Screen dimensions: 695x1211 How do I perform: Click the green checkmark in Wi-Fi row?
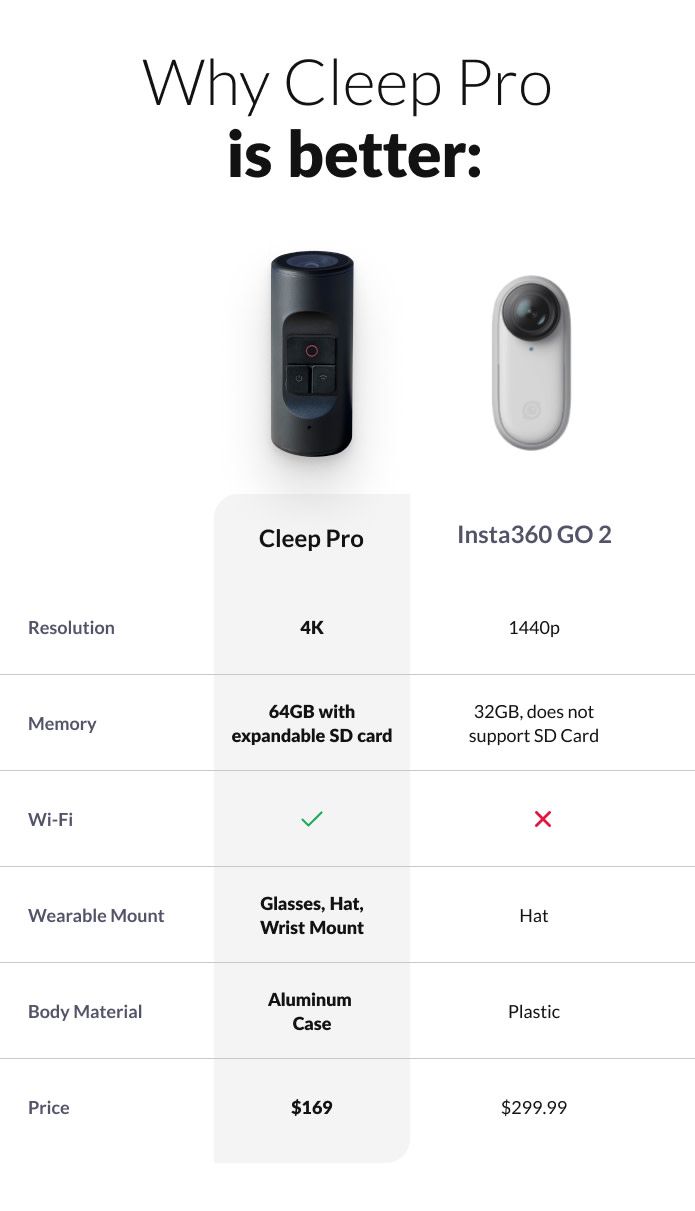(312, 819)
